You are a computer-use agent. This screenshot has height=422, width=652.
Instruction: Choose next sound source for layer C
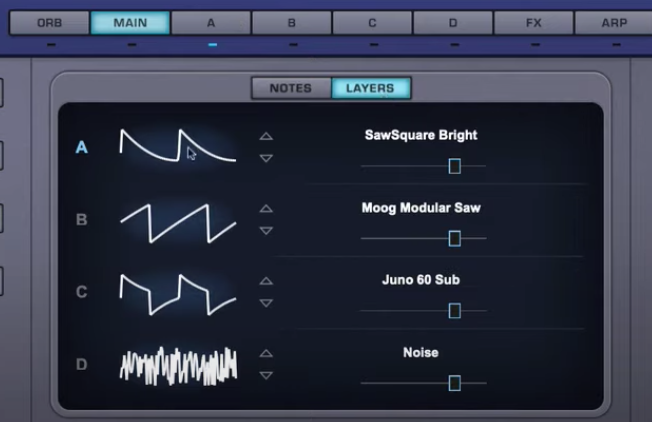click(266, 303)
